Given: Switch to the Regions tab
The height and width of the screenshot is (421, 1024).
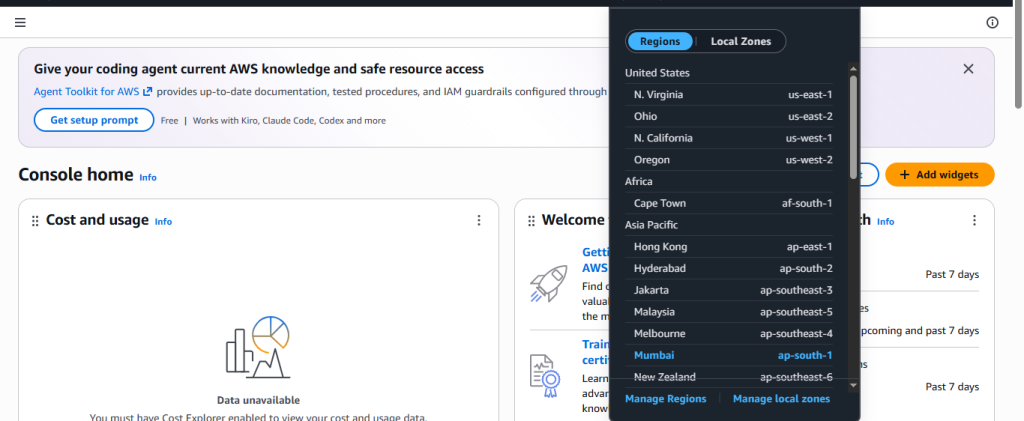Looking at the screenshot, I should 660,41.
